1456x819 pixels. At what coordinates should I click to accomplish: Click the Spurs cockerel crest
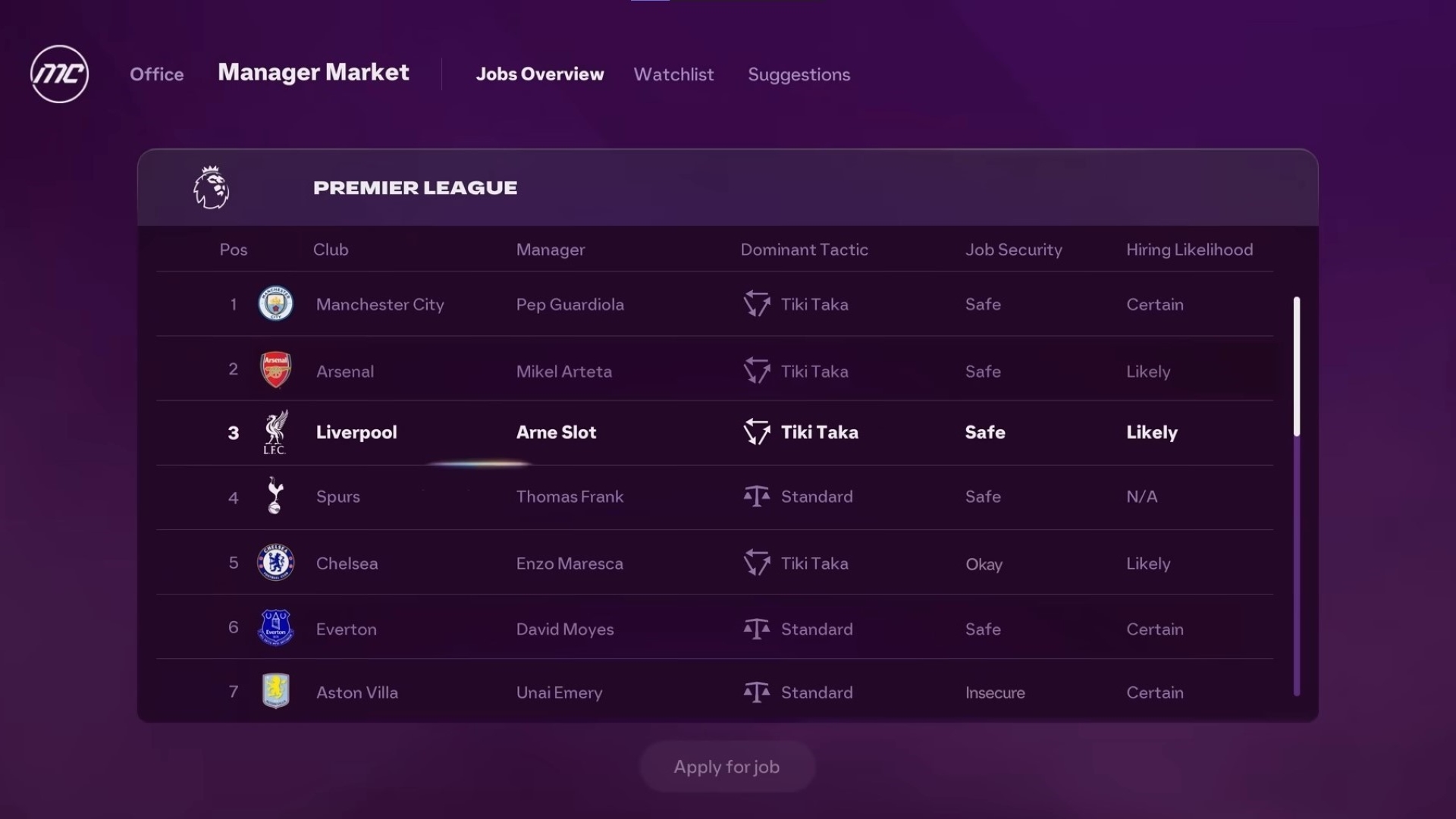pyautogui.click(x=275, y=496)
